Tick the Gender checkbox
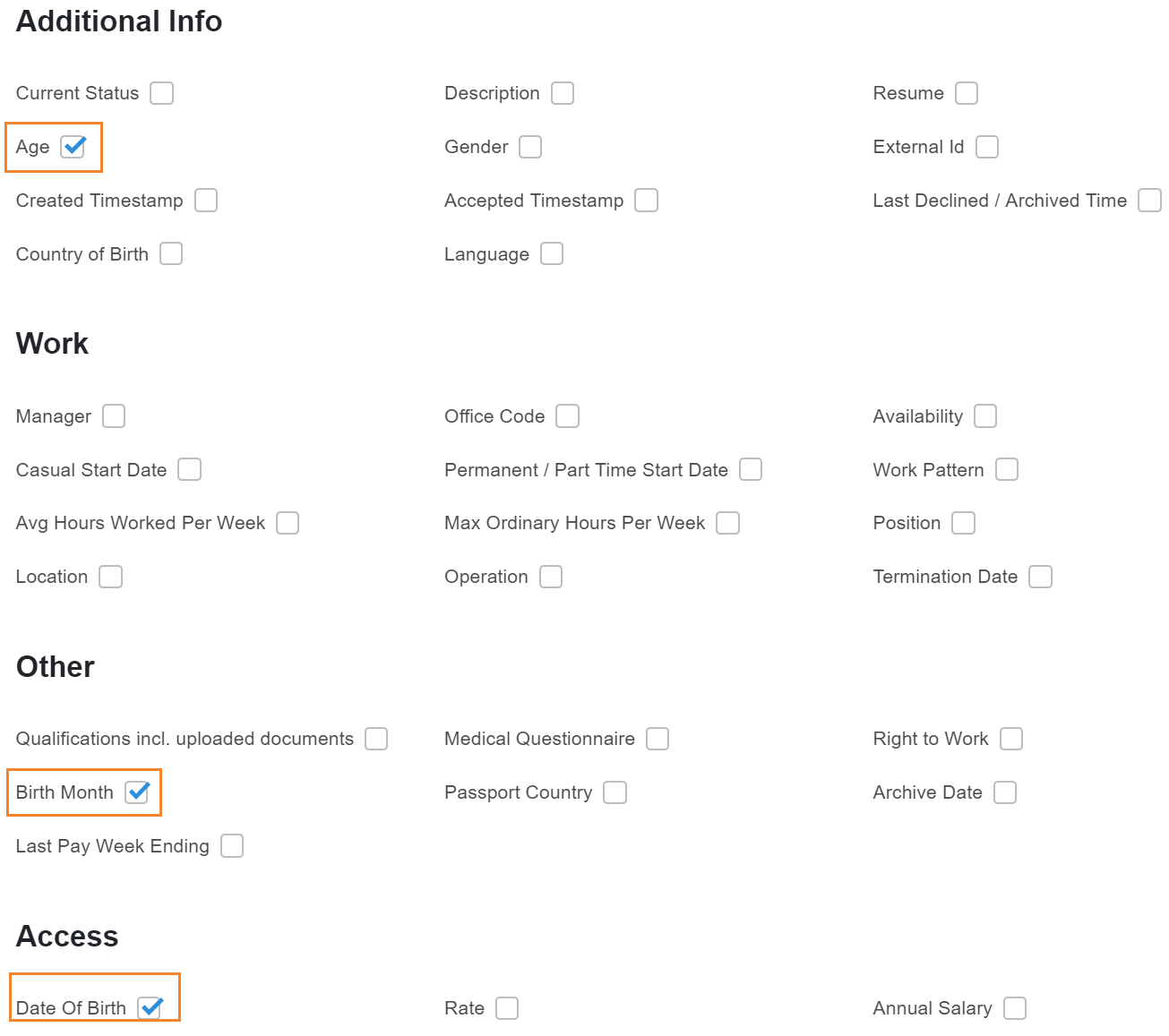Screen dimensions: 1169x1036 (530, 147)
